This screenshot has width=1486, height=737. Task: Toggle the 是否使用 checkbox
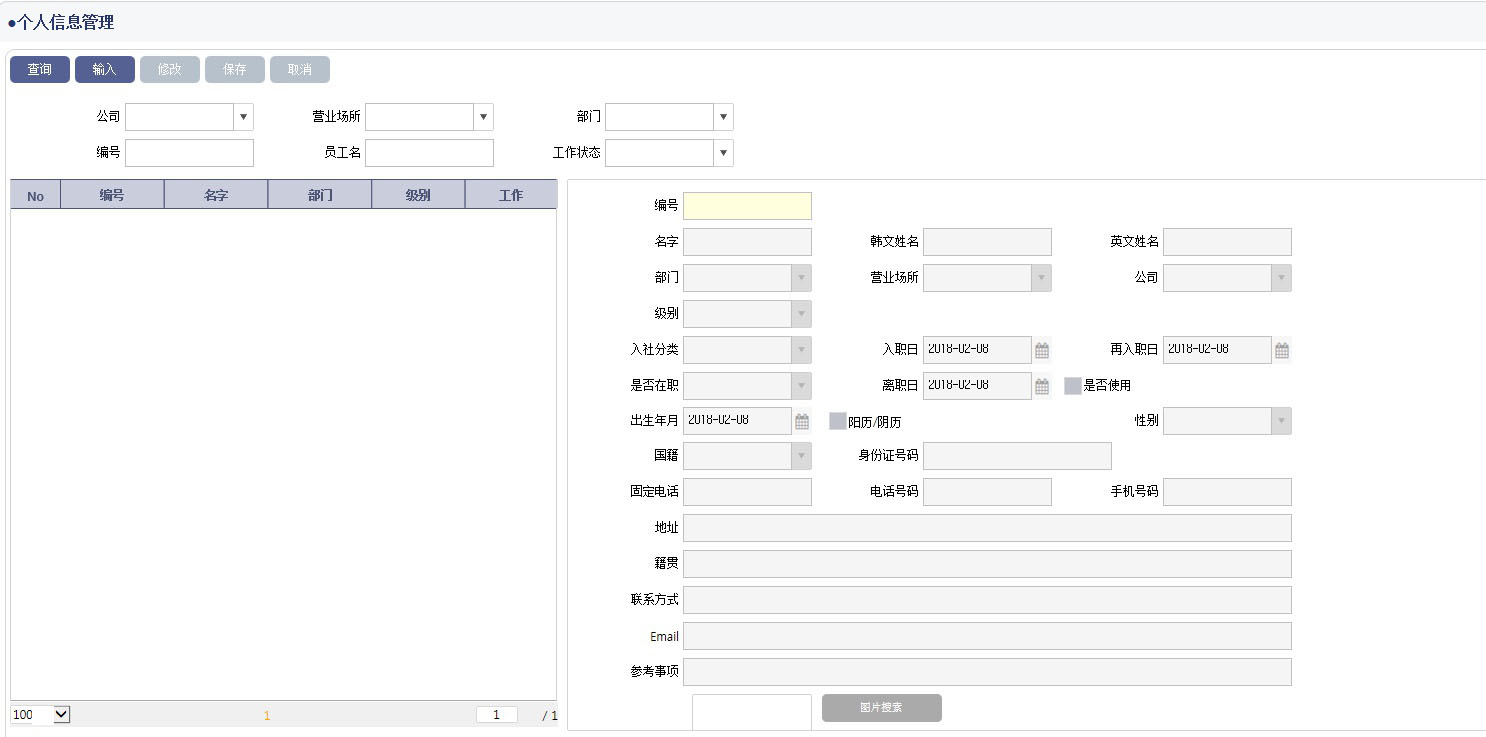(1072, 385)
